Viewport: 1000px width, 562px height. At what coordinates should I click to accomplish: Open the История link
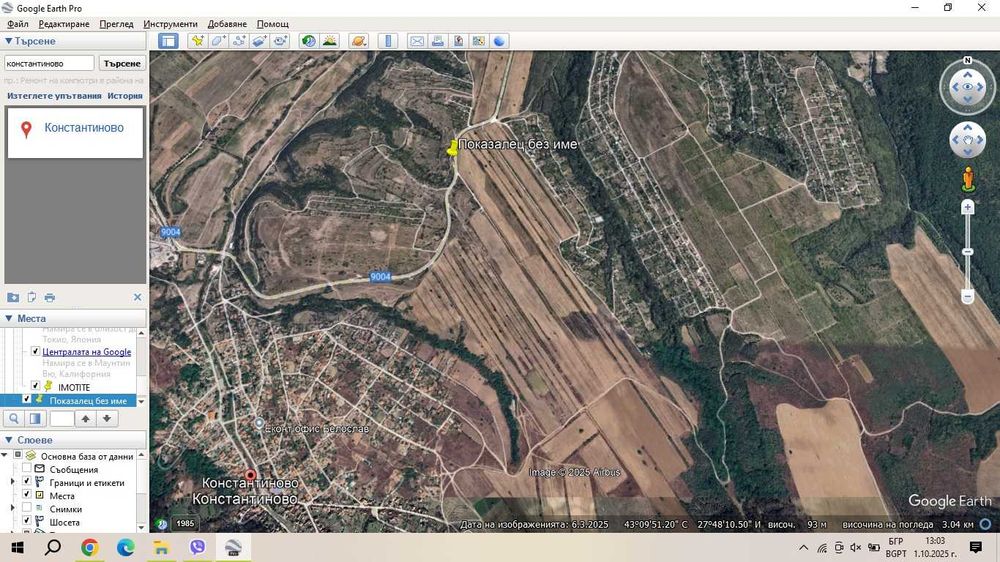click(x=125, y=96)
